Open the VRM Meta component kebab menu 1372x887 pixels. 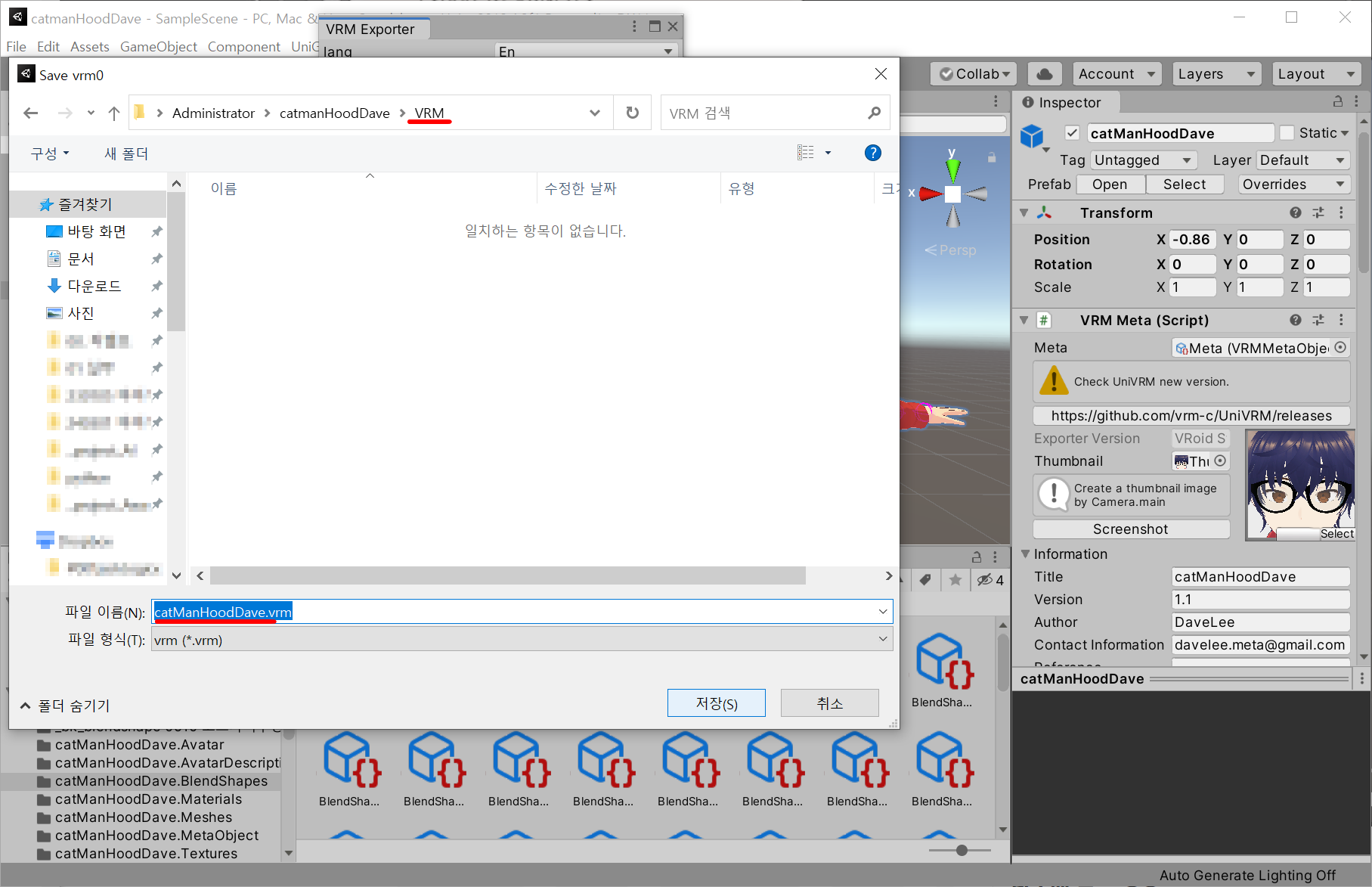(x=1341, y=321)
